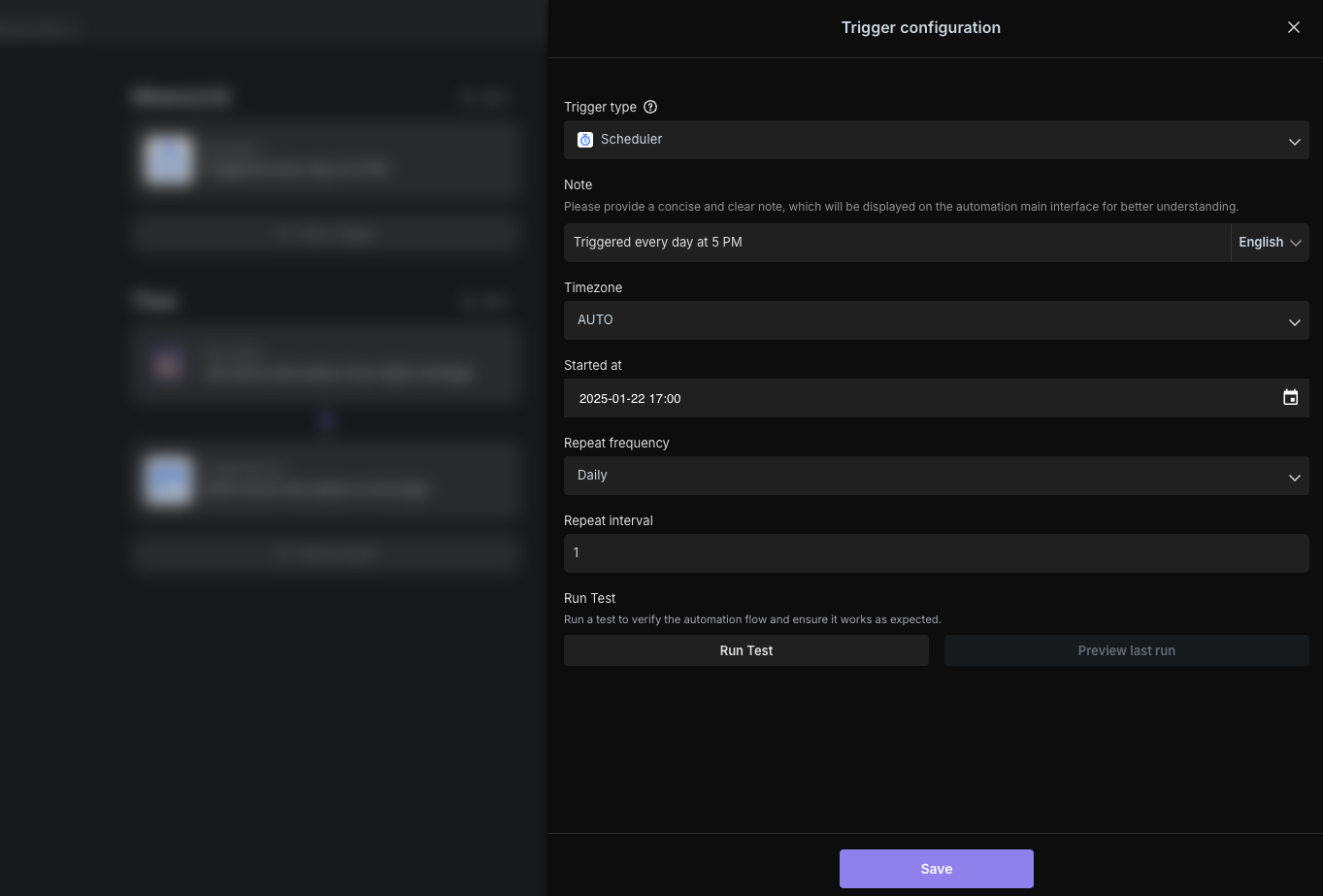Screen dimensions: 1323x896
Task: Click the Timezone label
Action: pos(593,287)
